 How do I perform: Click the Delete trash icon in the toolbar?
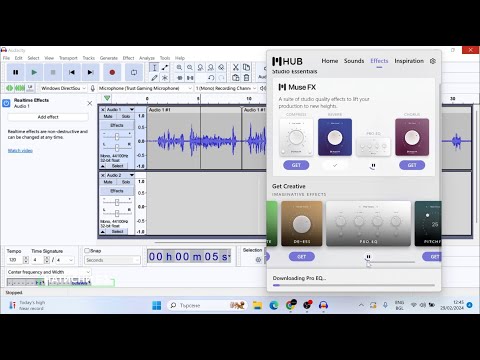tap(246, 78)
